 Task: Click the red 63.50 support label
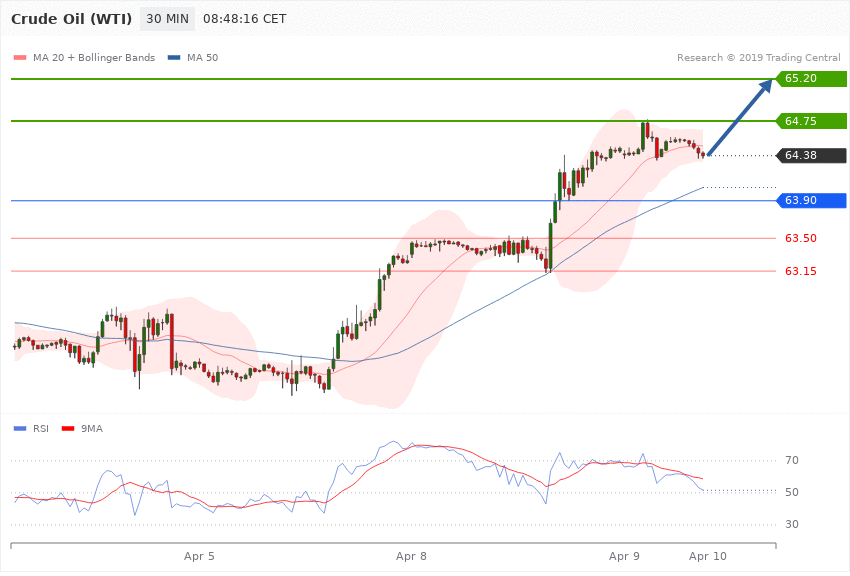[801, 238]
